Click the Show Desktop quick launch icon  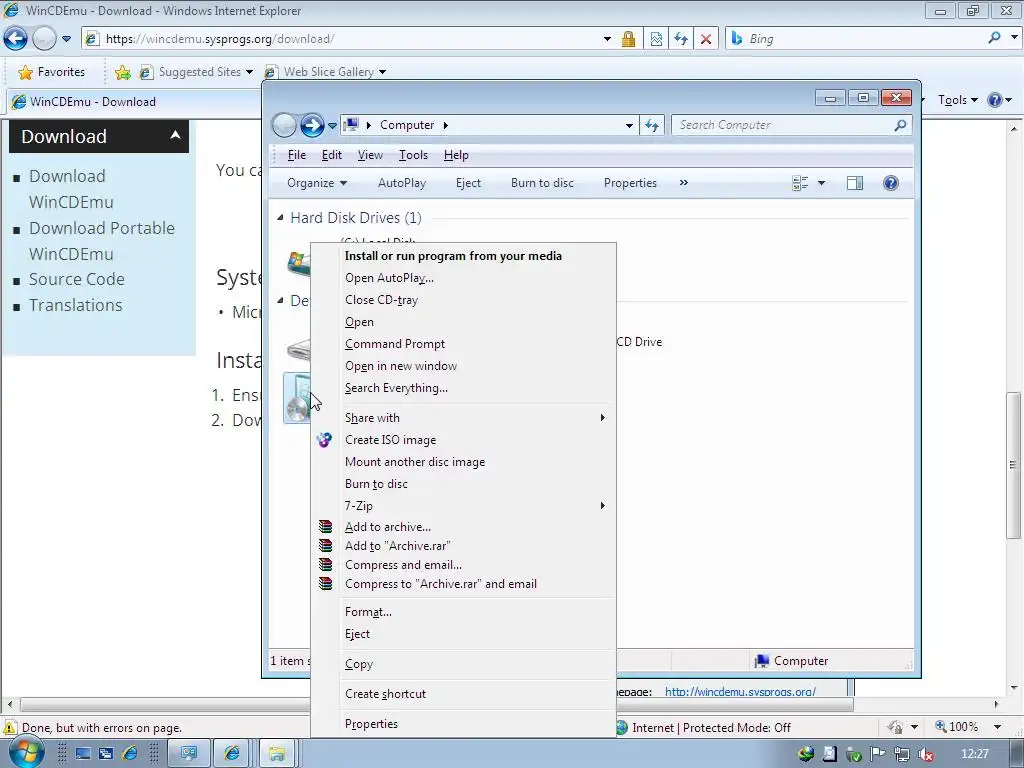tap(82, 754)
